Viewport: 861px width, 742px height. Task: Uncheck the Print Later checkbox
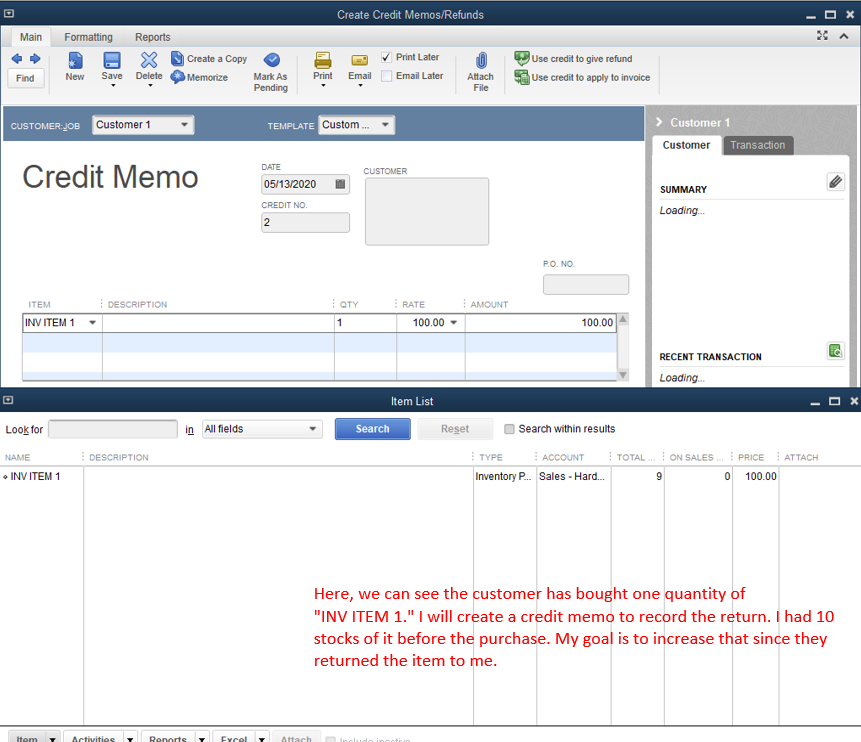point(387,57)
